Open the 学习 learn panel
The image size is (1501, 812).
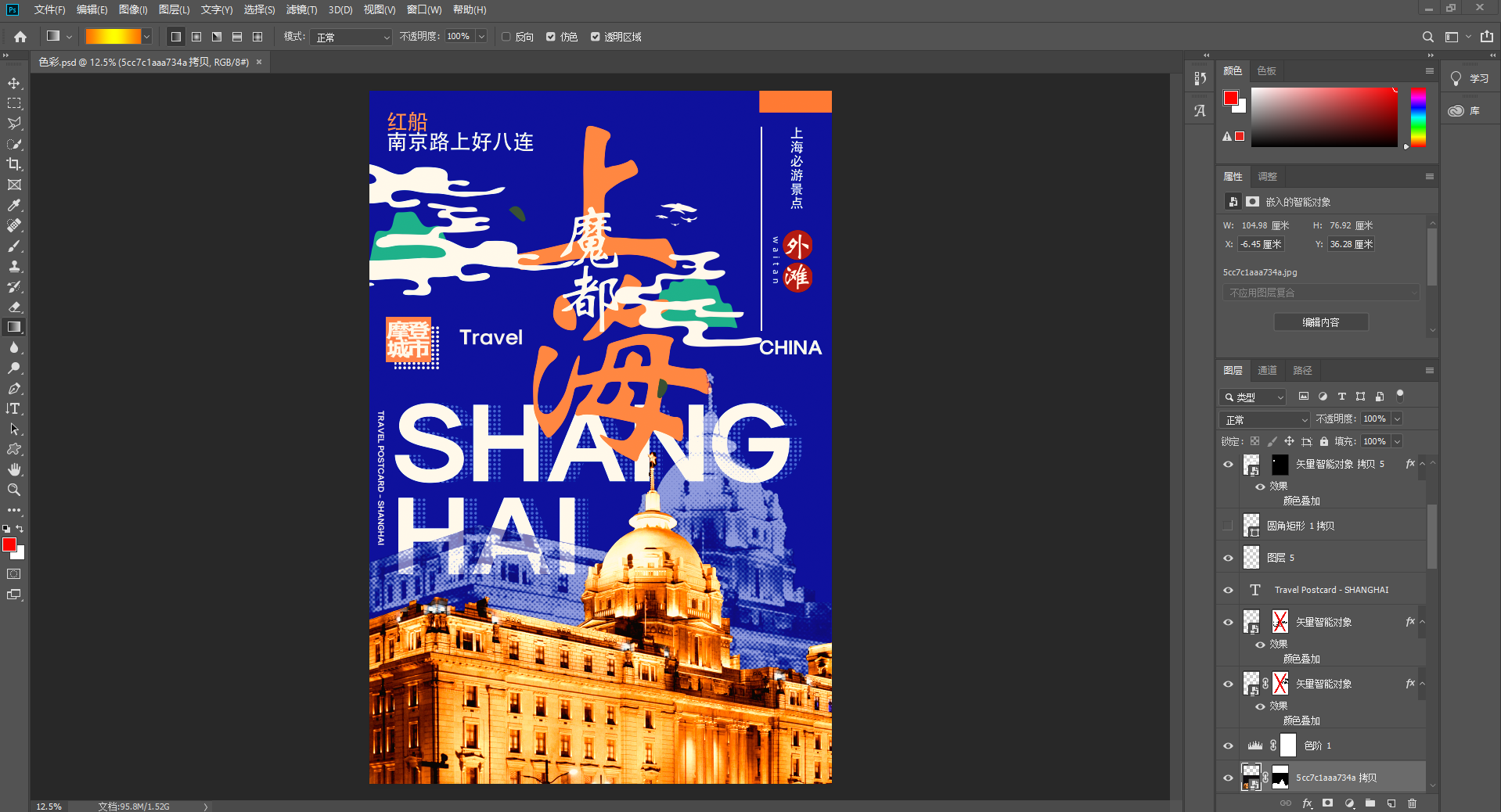(x=1470, y=78)
